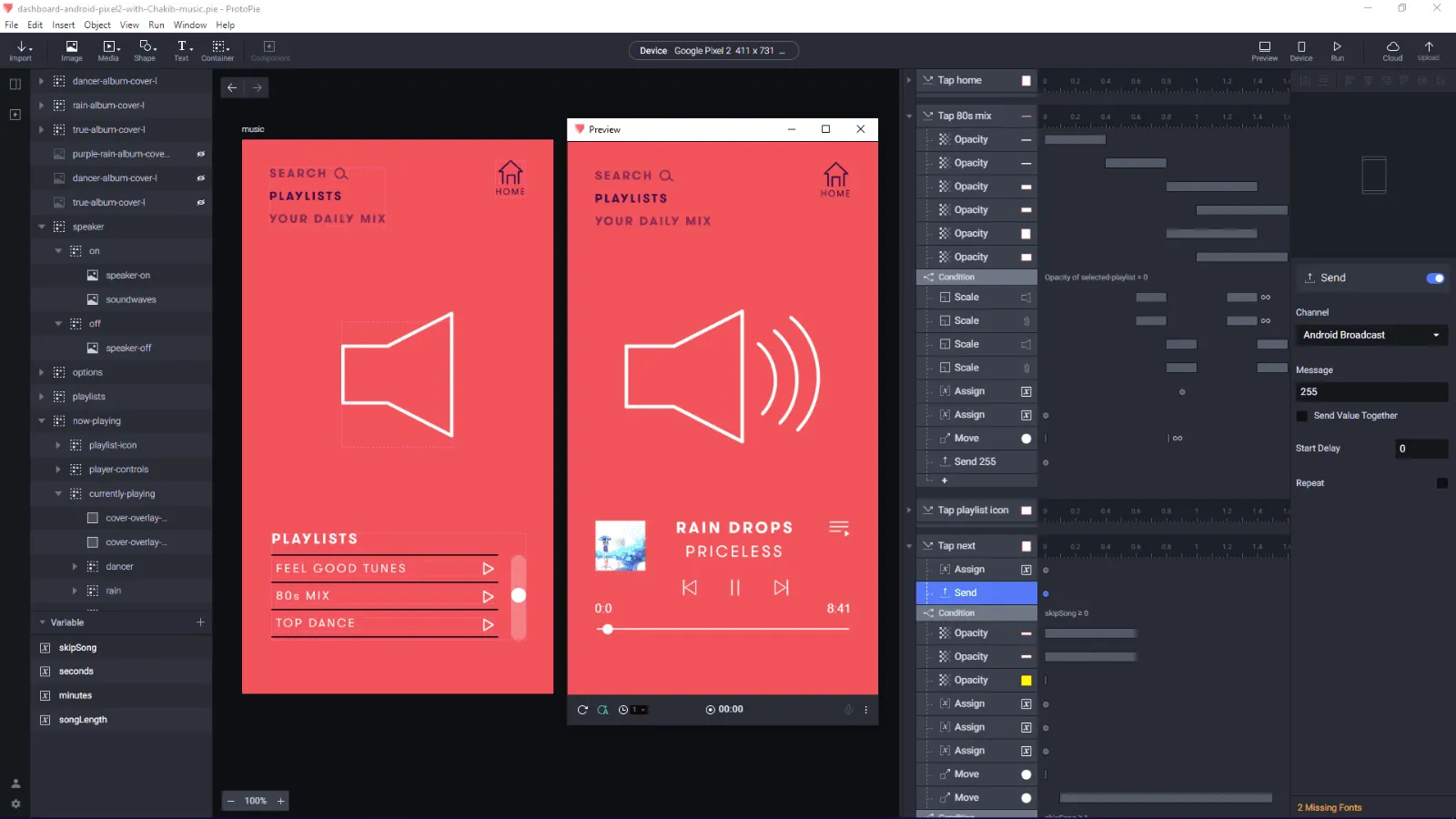
Task: Zoom out canvas with minus button
Action: point(231,801)
